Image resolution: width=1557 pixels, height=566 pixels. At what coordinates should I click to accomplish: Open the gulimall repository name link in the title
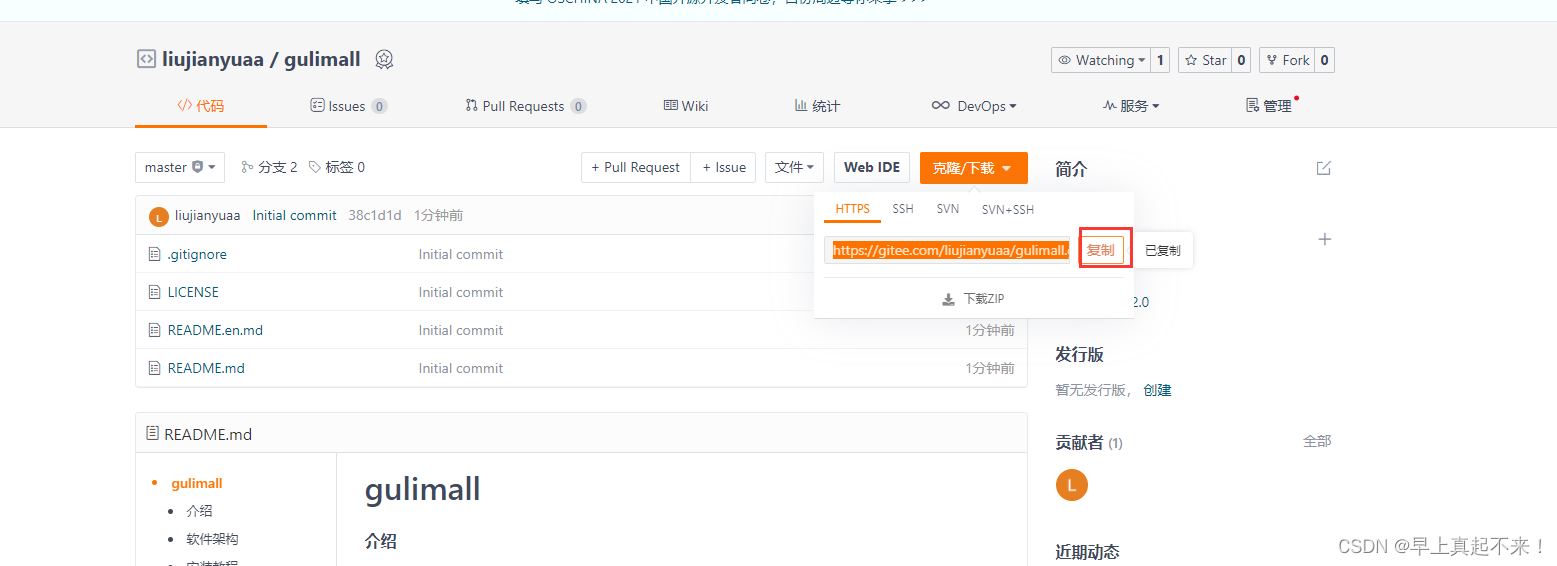322,59
